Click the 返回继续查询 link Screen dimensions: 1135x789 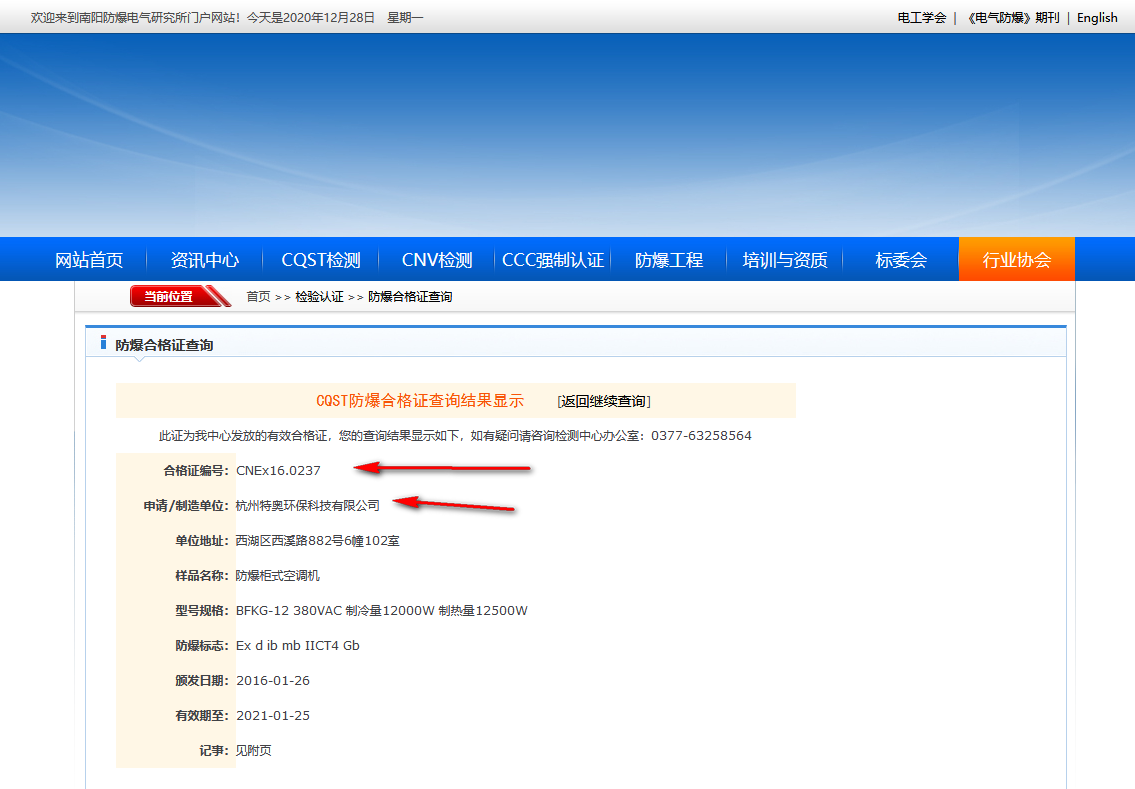point(604,401)
